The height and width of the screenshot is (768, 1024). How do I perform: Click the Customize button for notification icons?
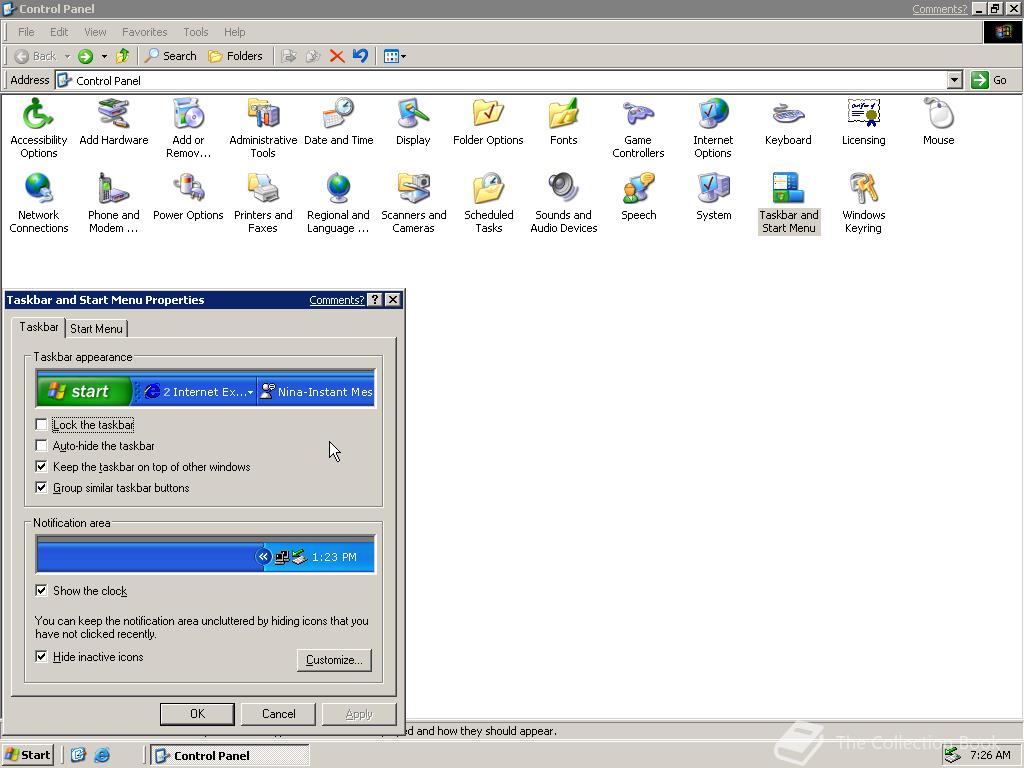pyautogui.click(x=333, y=660)
